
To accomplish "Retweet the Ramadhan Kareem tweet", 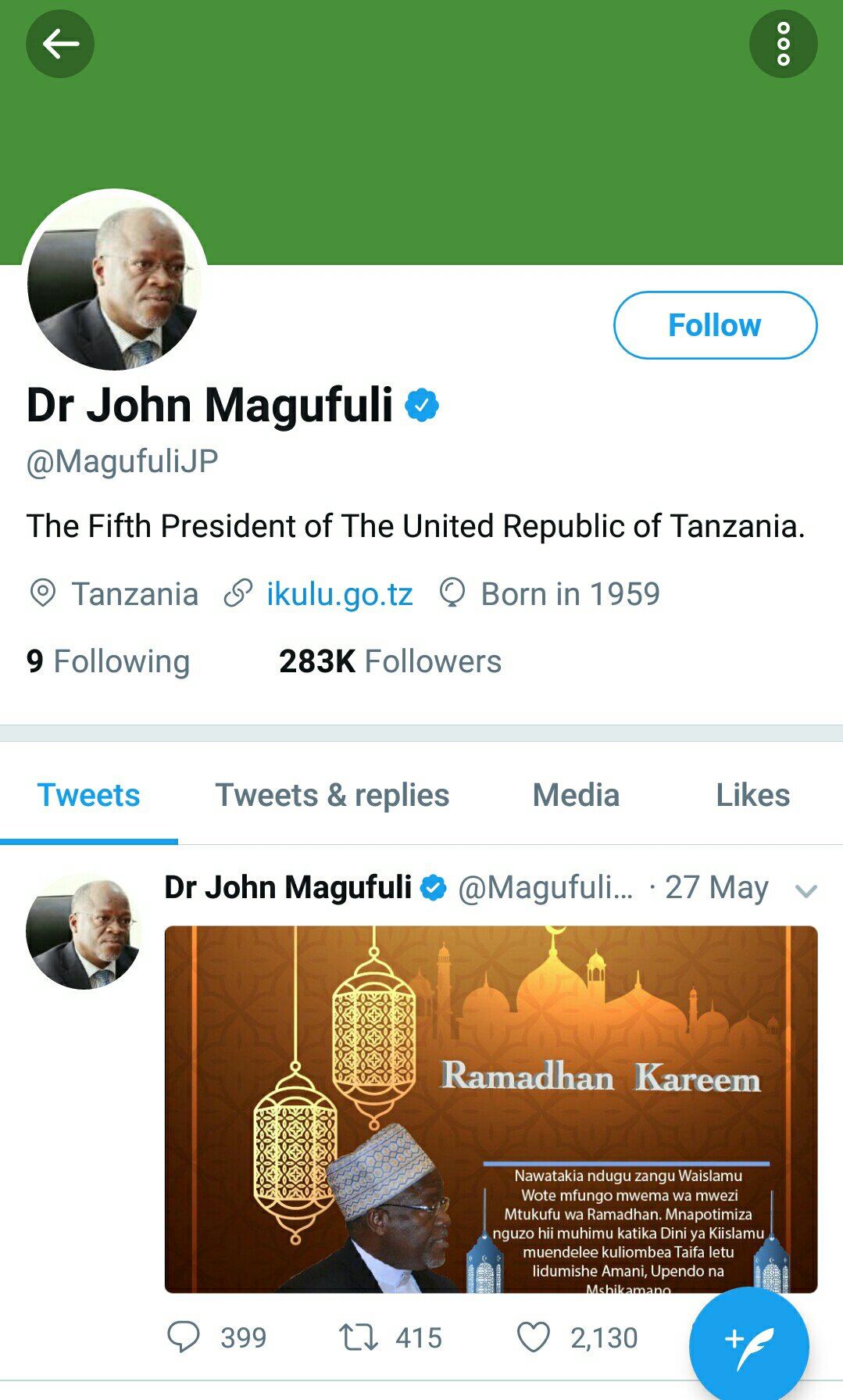I will (x=359, y=1337).
